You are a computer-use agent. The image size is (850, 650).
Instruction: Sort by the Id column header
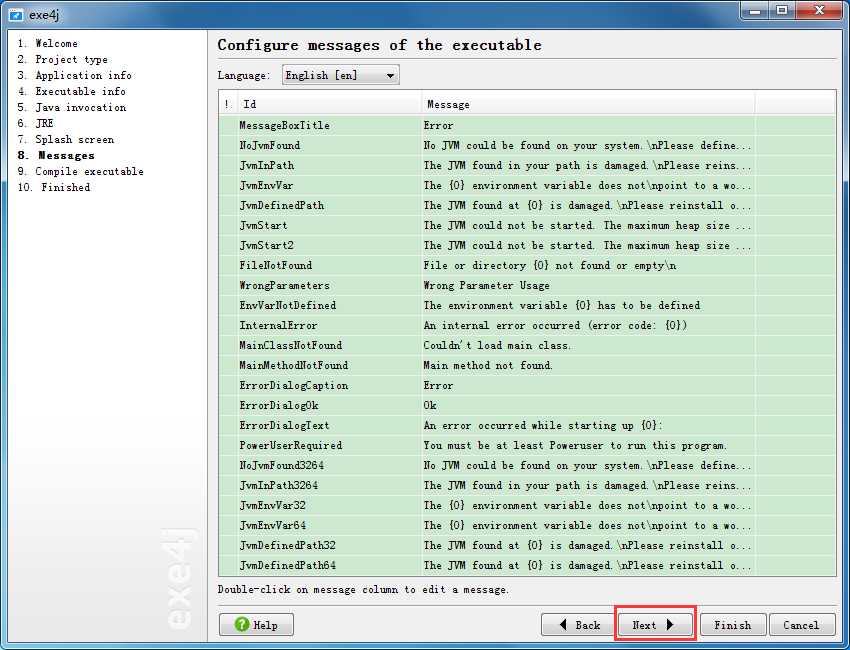pyautogui.click(x=330, y=104)
